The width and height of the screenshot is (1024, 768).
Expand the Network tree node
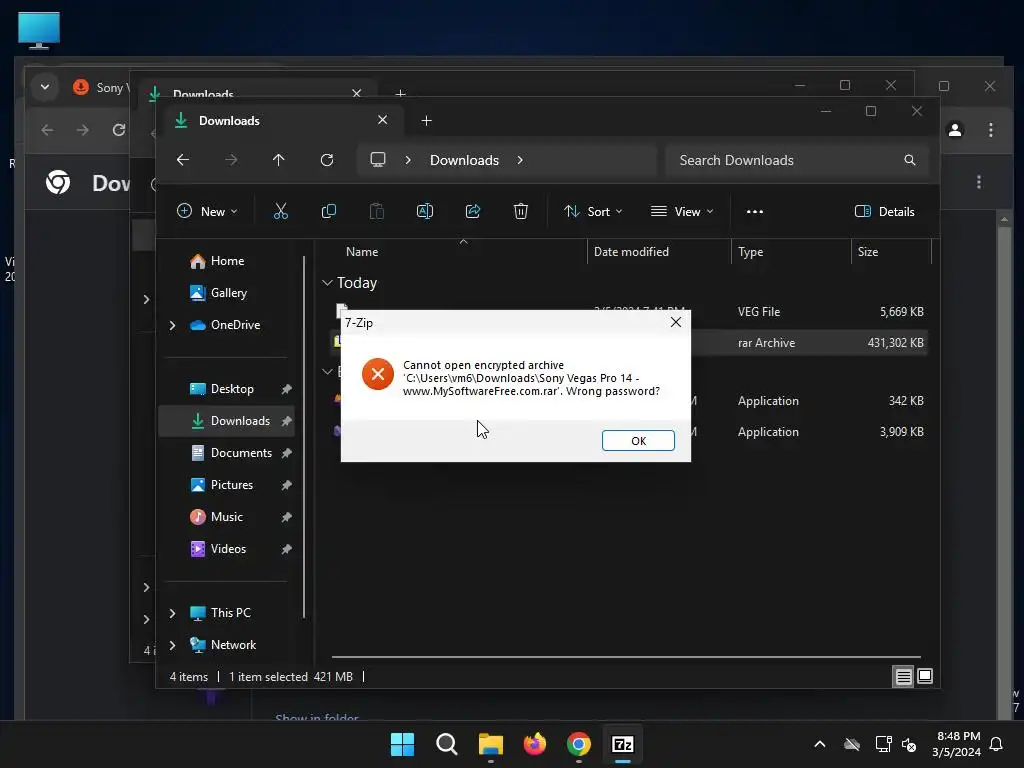pyautogui.click(x=172, y=645)
